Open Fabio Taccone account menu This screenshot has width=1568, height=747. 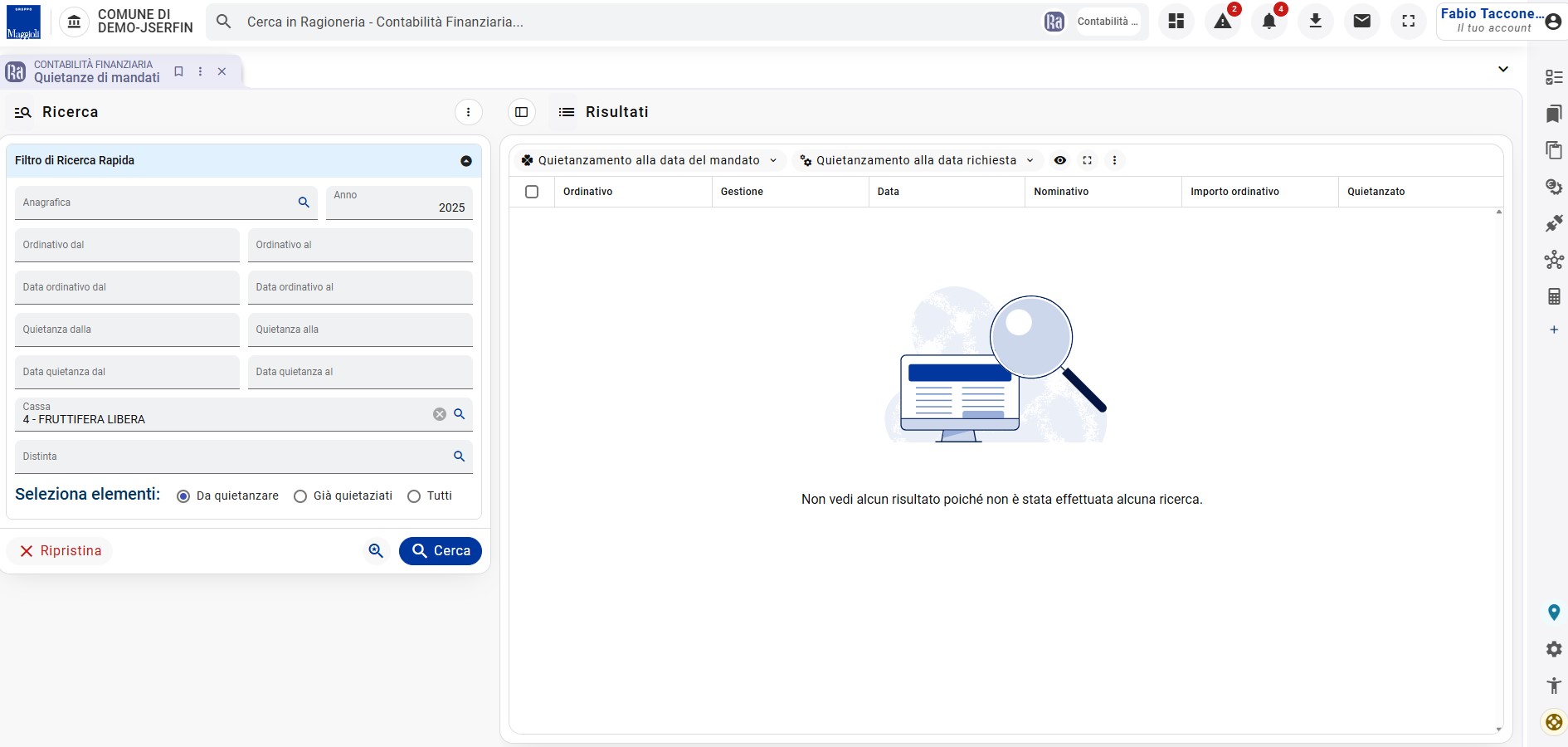(x=1501, y=22)
